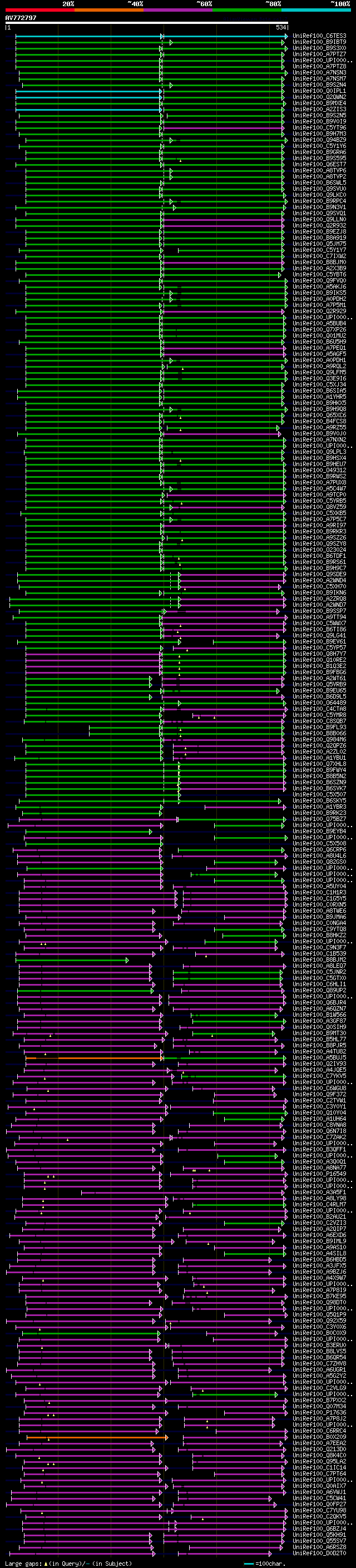Open entry UniRef100_Q5Q1P9
The width and height of the screenshot is (356, 1568).
point(319,1315)
